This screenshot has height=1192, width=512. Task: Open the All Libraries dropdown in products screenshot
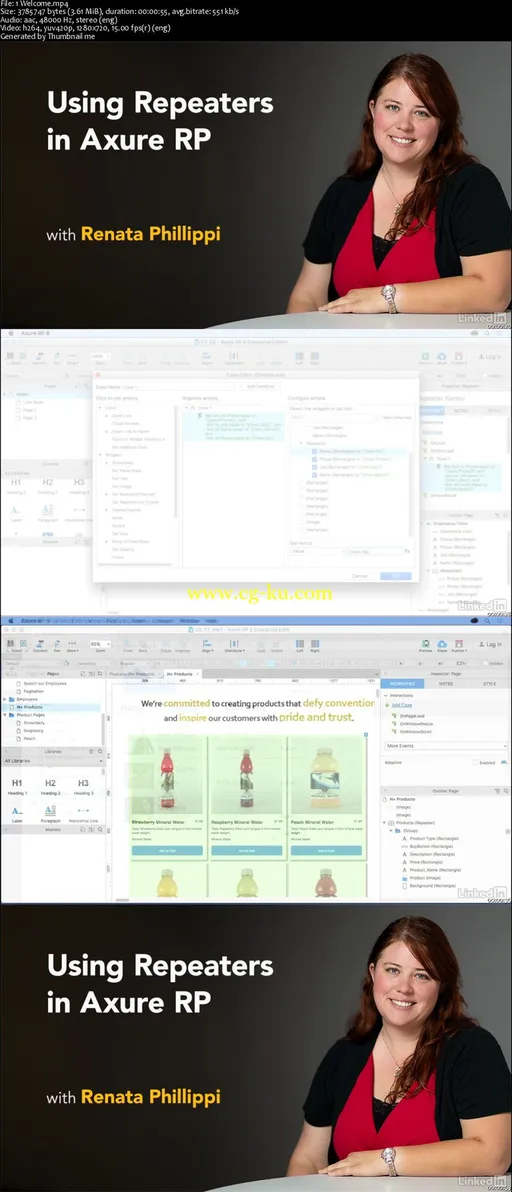click(53, 760)
